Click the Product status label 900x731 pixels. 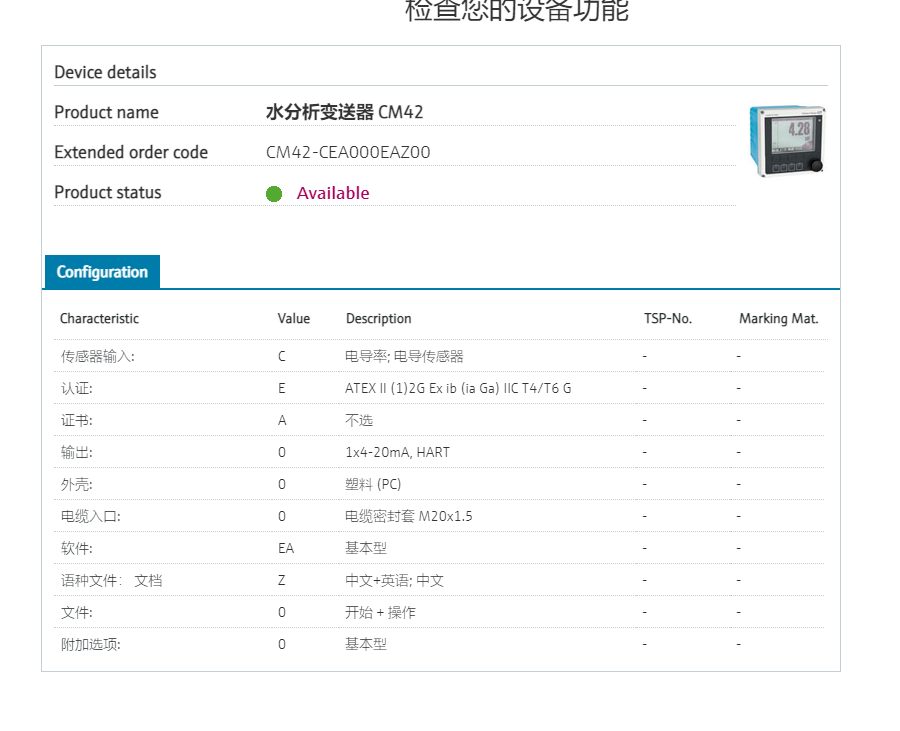(108, 192)
